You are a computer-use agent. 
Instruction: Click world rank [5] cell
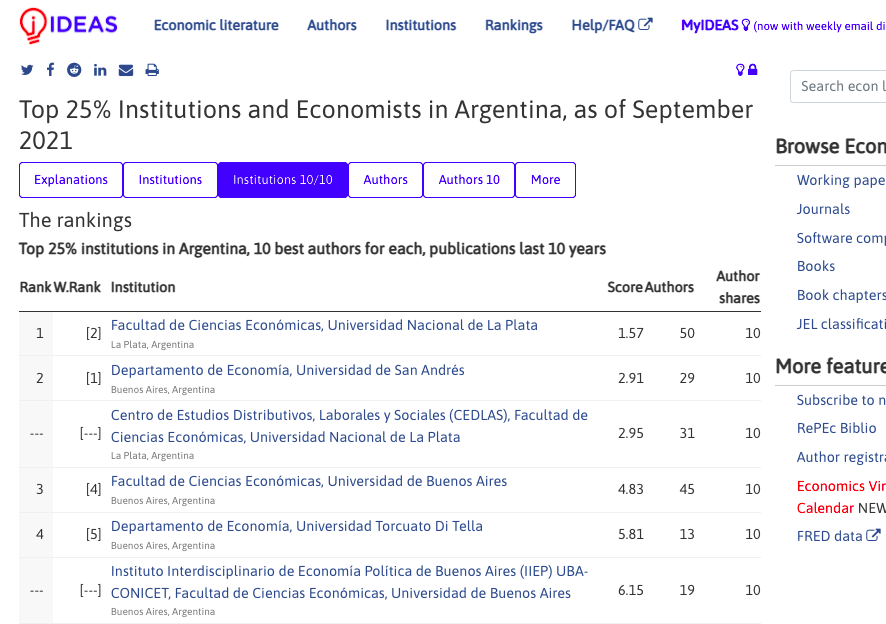pos(94,534)
